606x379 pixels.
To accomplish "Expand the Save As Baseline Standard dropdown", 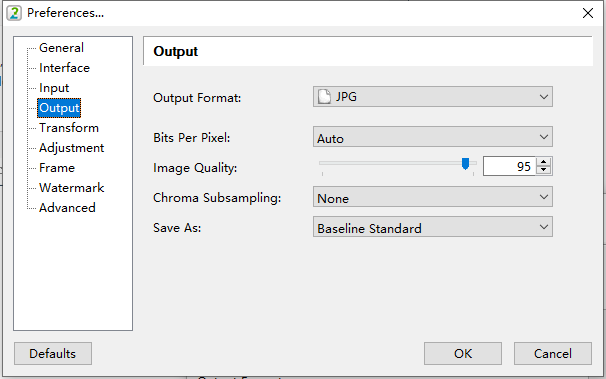I will click(x=432, y=227).
